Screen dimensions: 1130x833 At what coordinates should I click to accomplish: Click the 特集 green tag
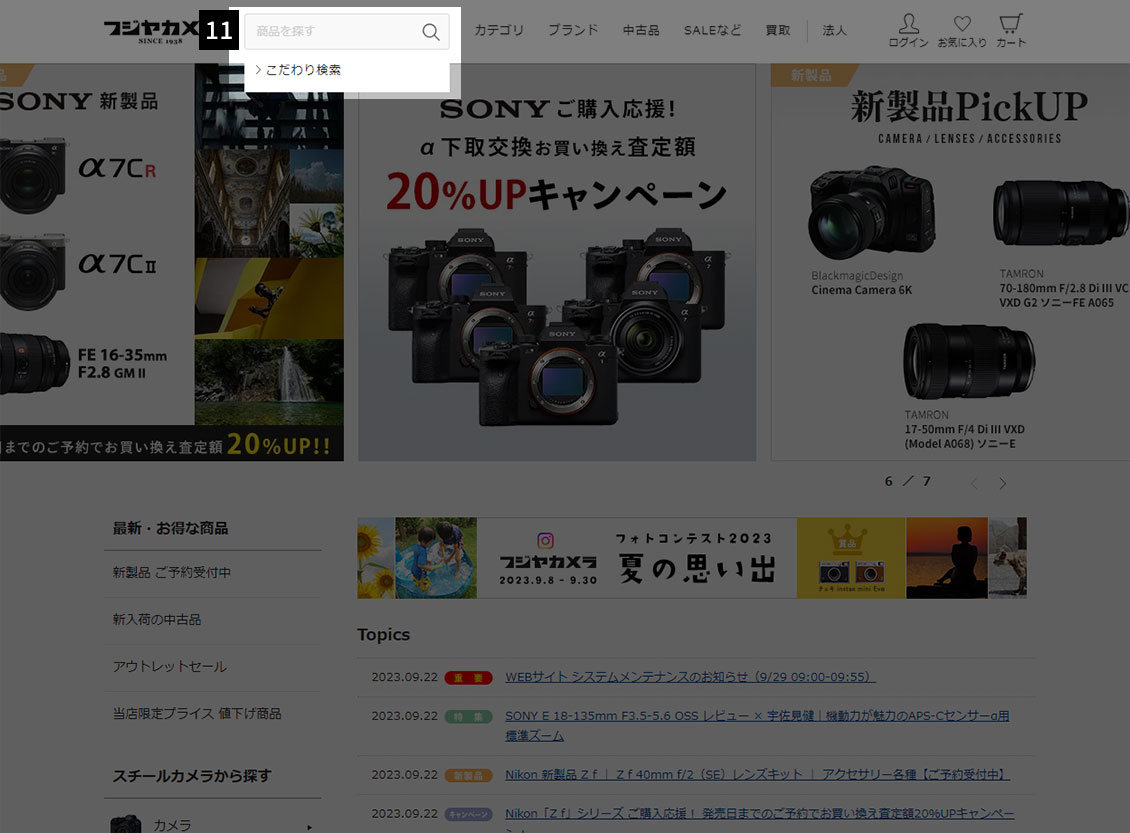click(468, 716)
